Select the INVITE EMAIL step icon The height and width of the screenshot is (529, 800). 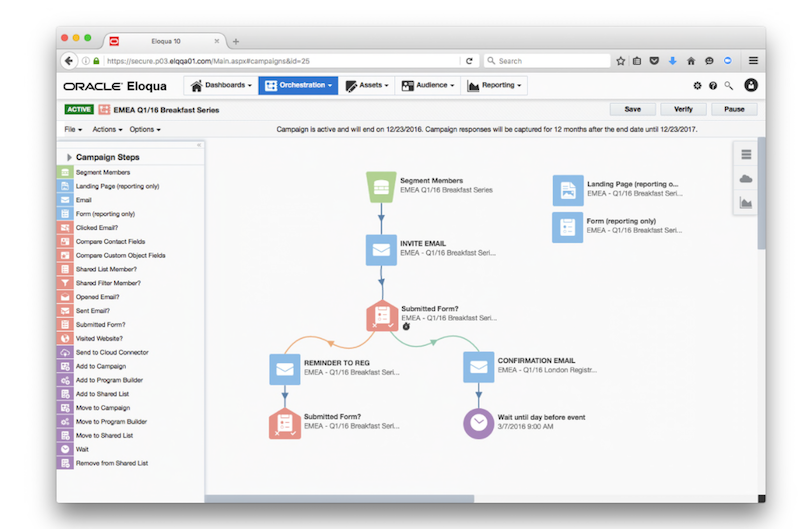(381, 249)
